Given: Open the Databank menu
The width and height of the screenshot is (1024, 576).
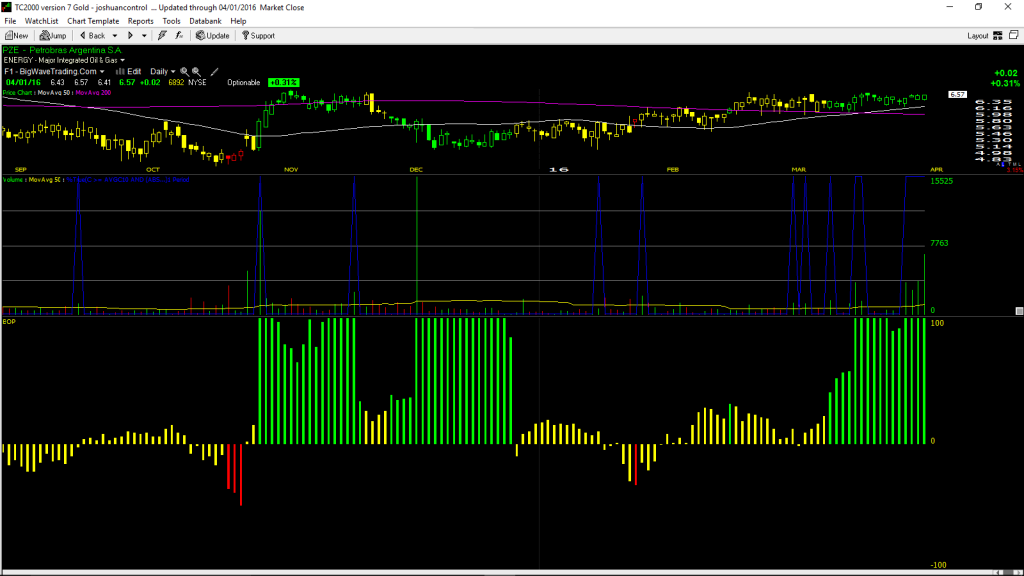Looking at the screenshot, I should tap(205, 21).
